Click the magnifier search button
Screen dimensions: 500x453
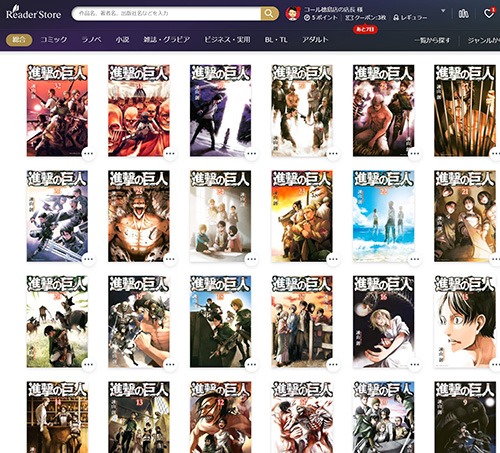[269, 14]
